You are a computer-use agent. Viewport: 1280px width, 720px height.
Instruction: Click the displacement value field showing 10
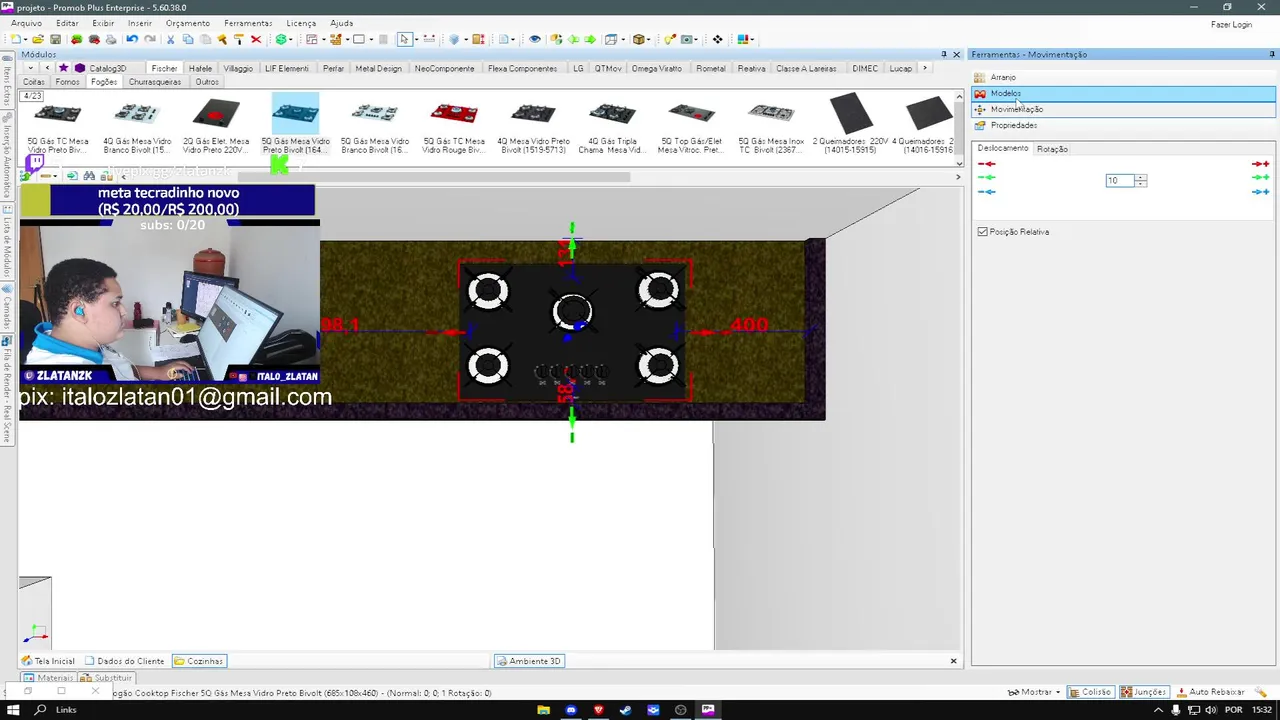click(1120, 180)
